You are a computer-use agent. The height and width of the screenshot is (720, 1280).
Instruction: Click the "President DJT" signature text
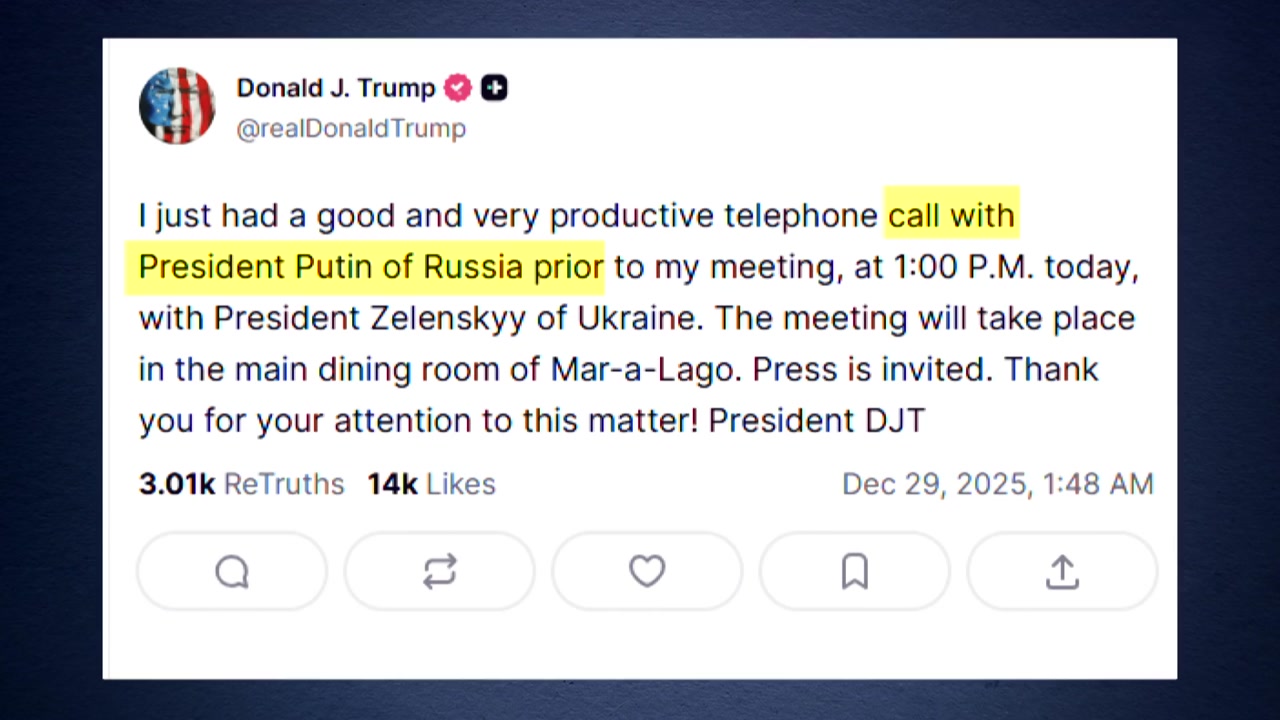[x=816, y=420]
